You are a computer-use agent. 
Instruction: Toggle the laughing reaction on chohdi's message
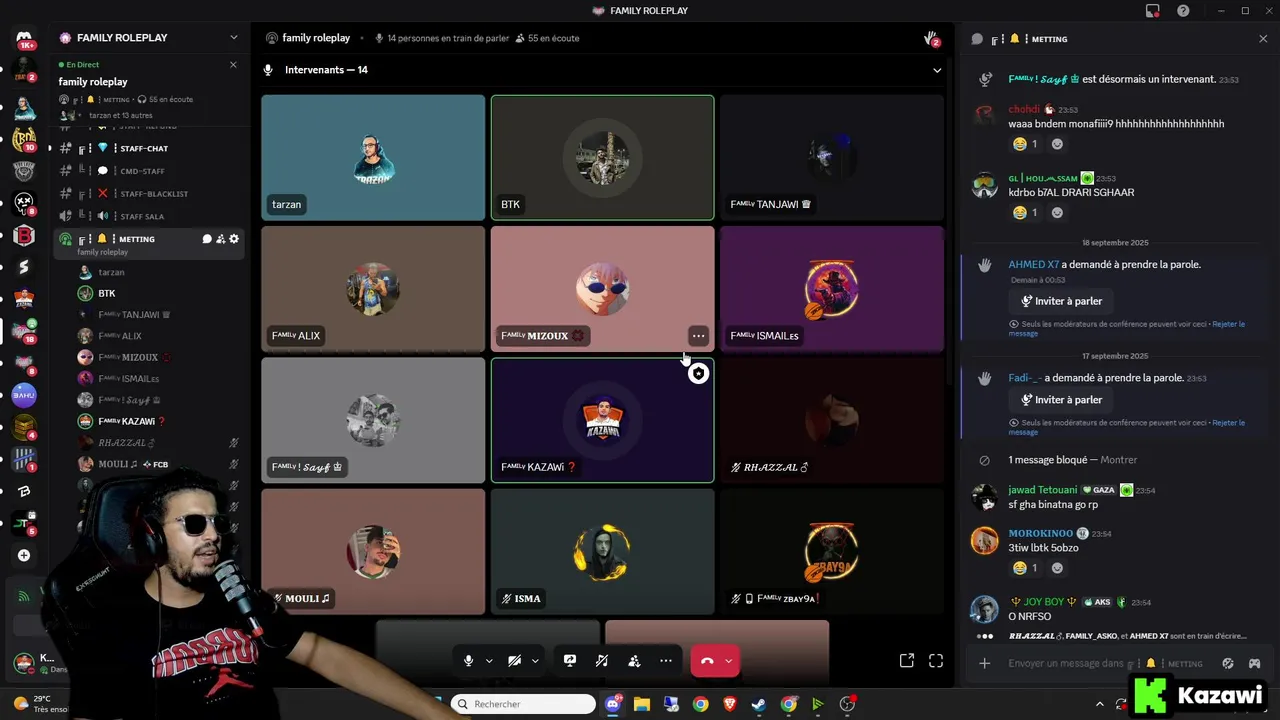[x=1025, y=144]
